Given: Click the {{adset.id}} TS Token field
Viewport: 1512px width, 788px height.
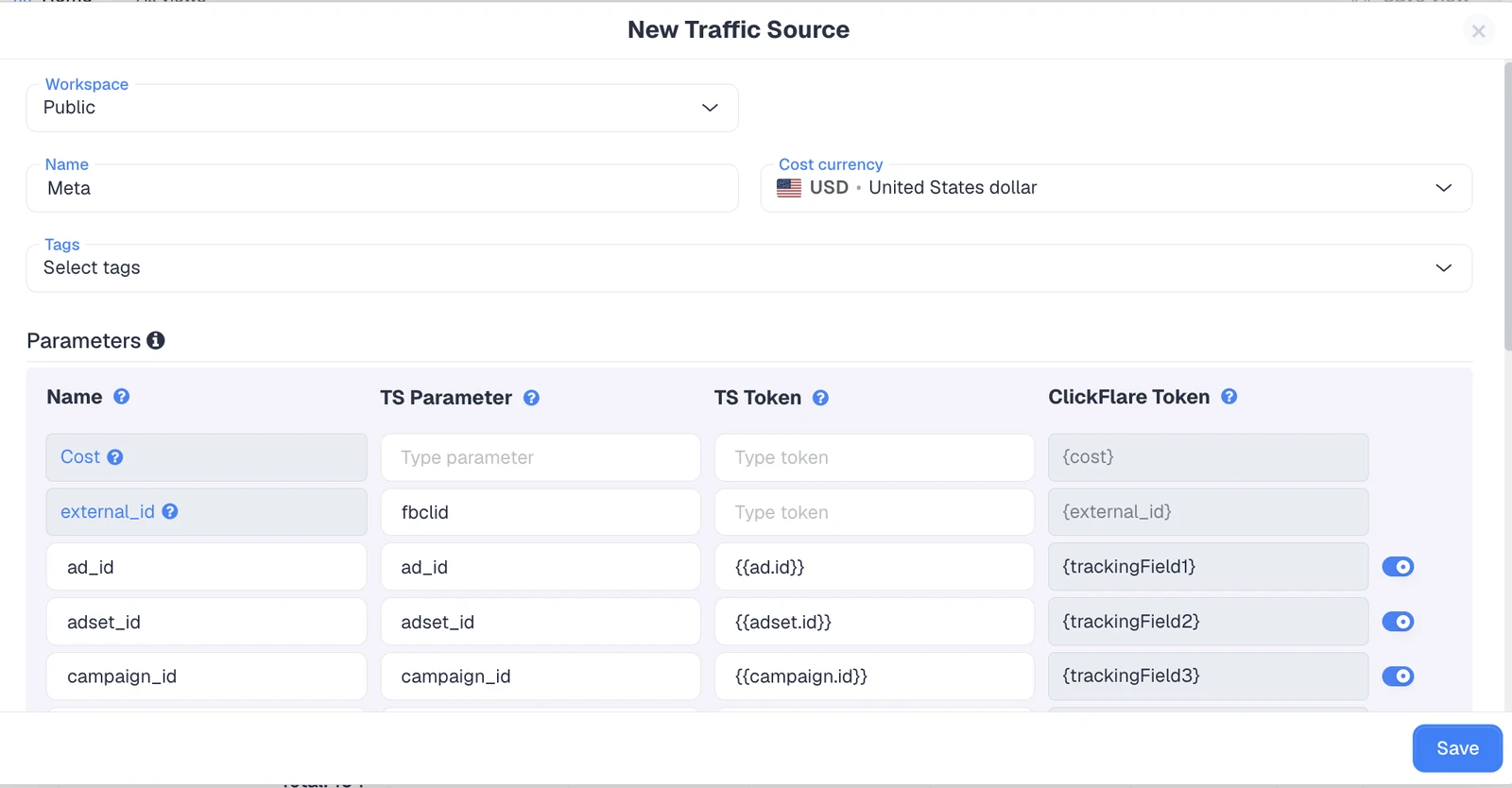Looking at the screenshot, I should point(874,622).
